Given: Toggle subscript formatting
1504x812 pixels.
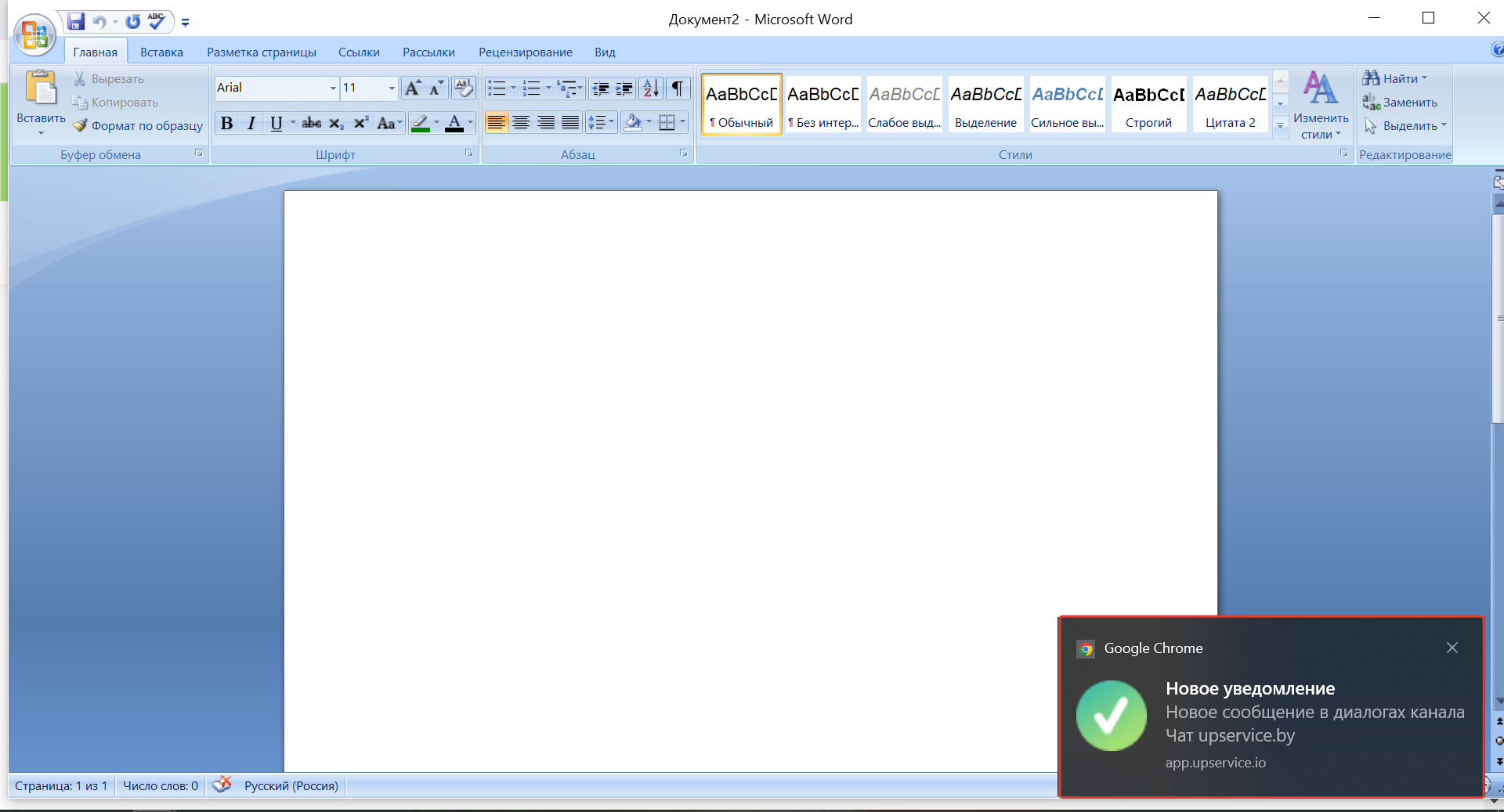Looking at the screenshot, I should pyautogui.click(x=336, y=123).
